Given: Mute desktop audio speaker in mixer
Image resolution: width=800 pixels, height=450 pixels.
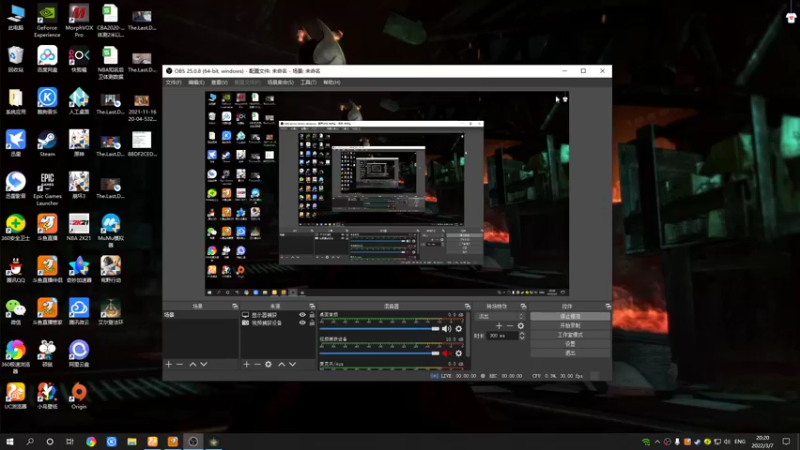Looking at the screenshot, I should pyautogui.click(x=446, y=329).
